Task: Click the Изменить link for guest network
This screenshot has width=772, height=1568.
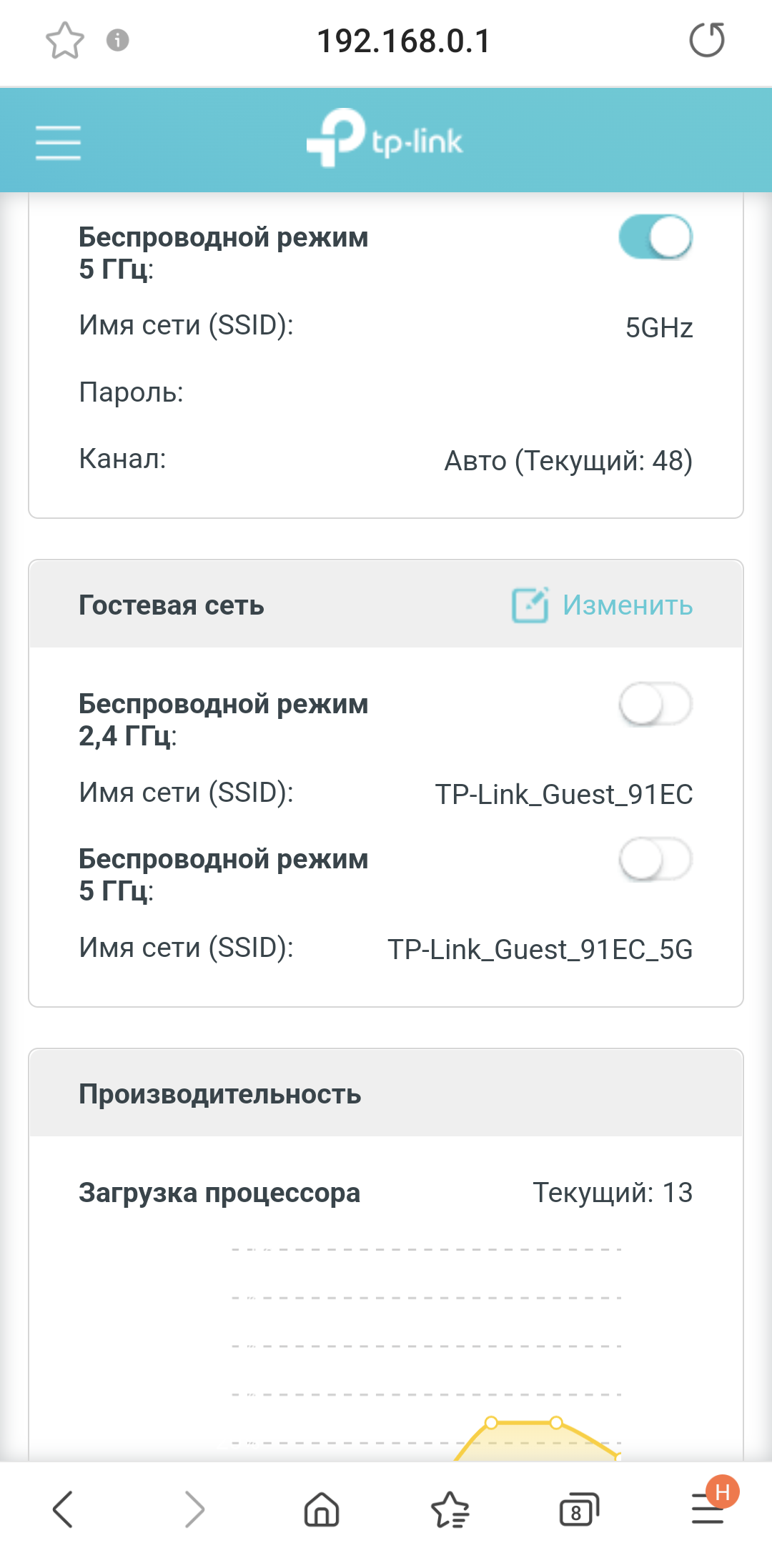Action: coord(627,605)
